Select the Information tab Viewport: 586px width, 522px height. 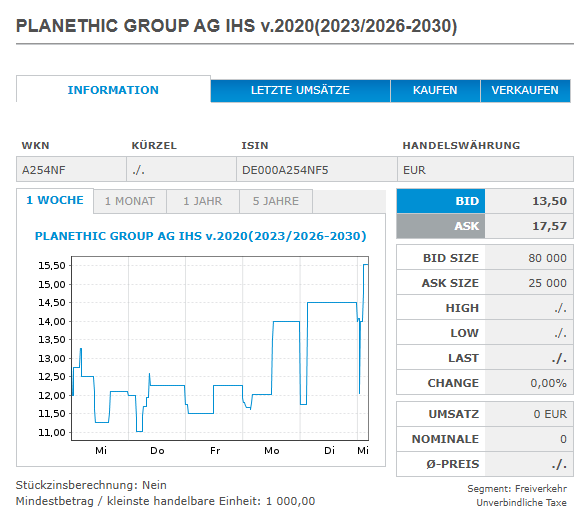point(113,90)
